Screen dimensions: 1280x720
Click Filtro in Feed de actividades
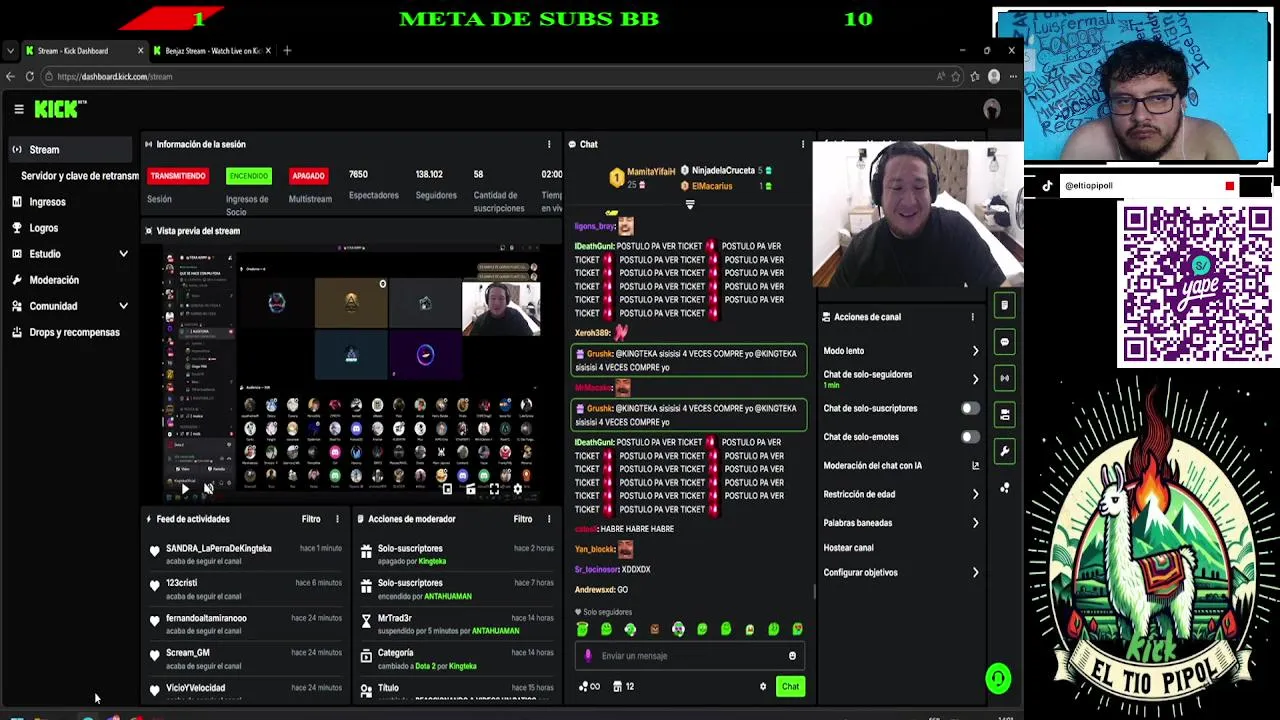[311, 519]
